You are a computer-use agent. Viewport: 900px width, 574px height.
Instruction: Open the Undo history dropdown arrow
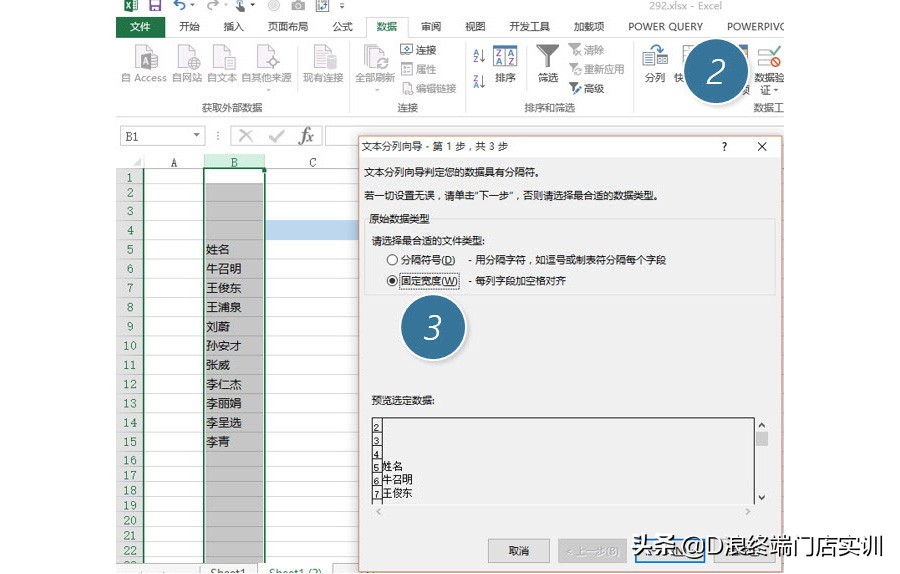(x=192, y=6)
